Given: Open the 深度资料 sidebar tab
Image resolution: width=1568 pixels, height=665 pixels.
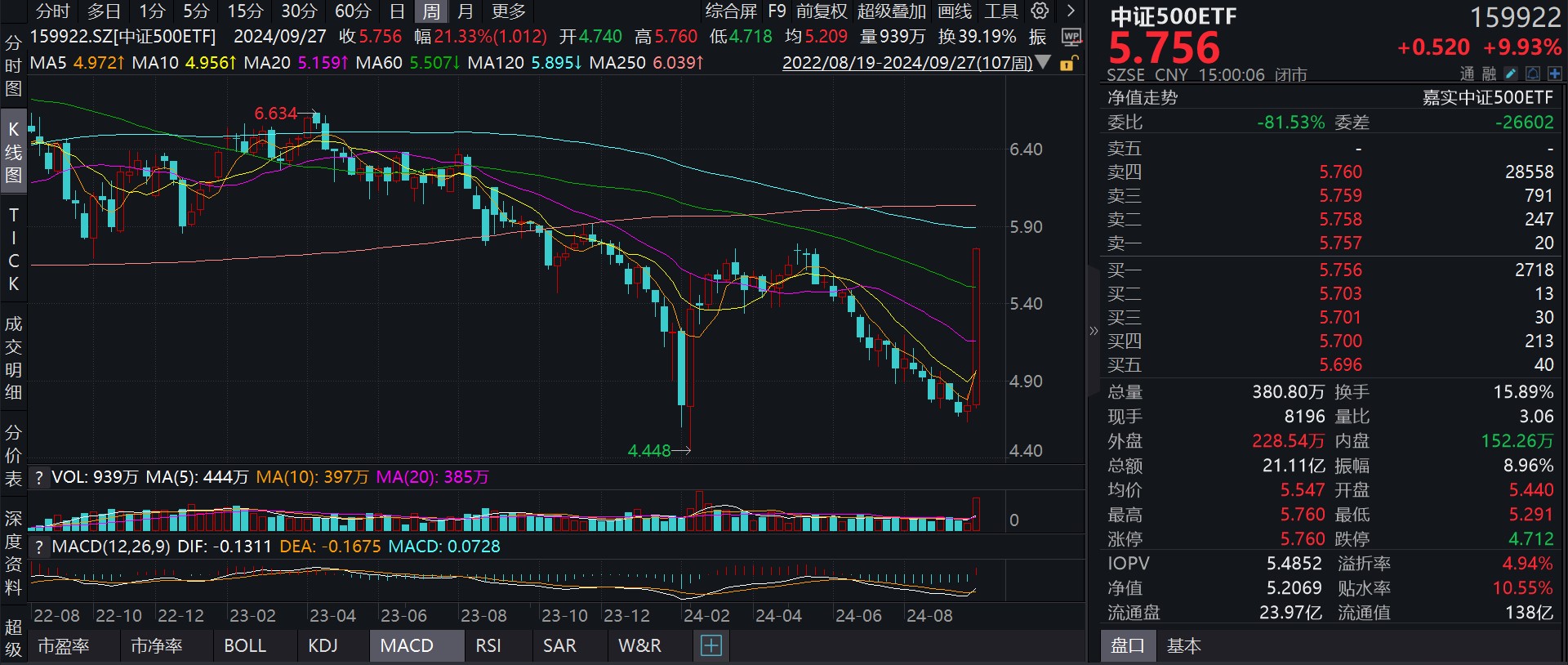Looking at the screenshot, I should [x=13, y=553].
